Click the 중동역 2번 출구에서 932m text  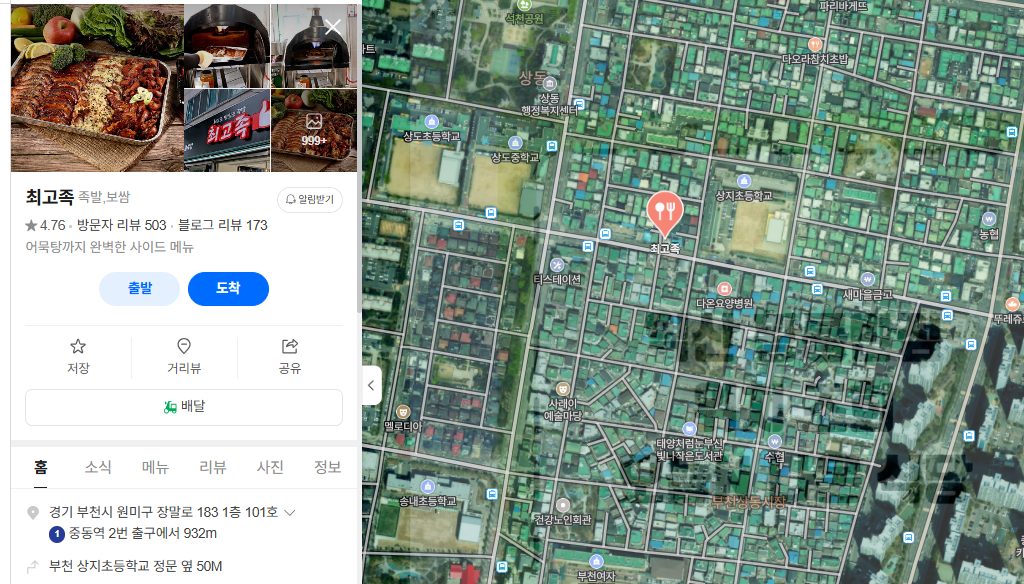(143, 534)
